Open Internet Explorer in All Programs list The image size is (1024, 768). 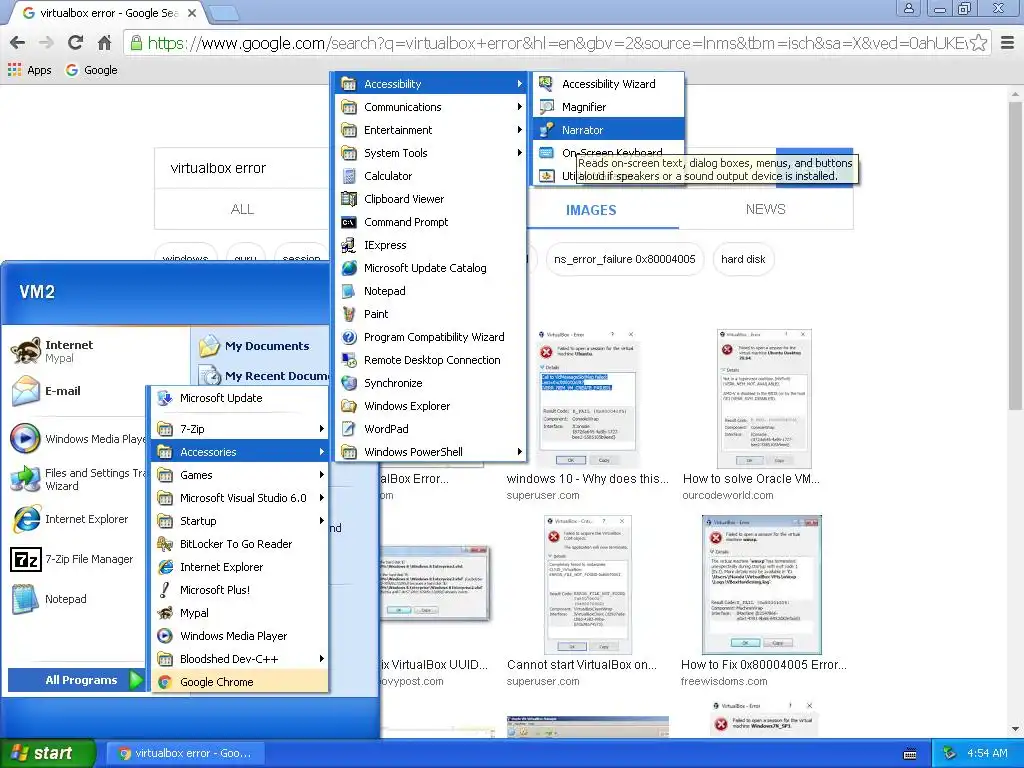tap(240, 567)
